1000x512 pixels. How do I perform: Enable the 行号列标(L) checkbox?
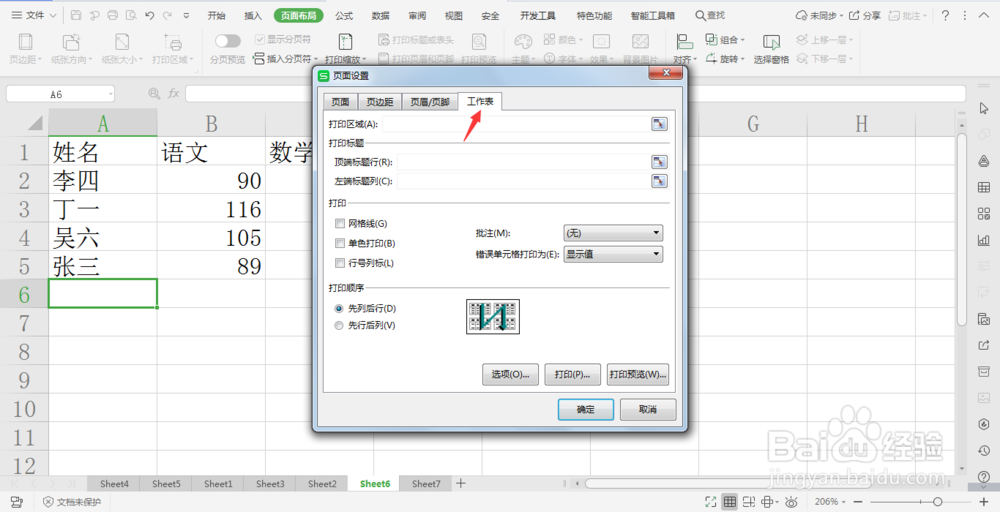[x=340, y=263]
